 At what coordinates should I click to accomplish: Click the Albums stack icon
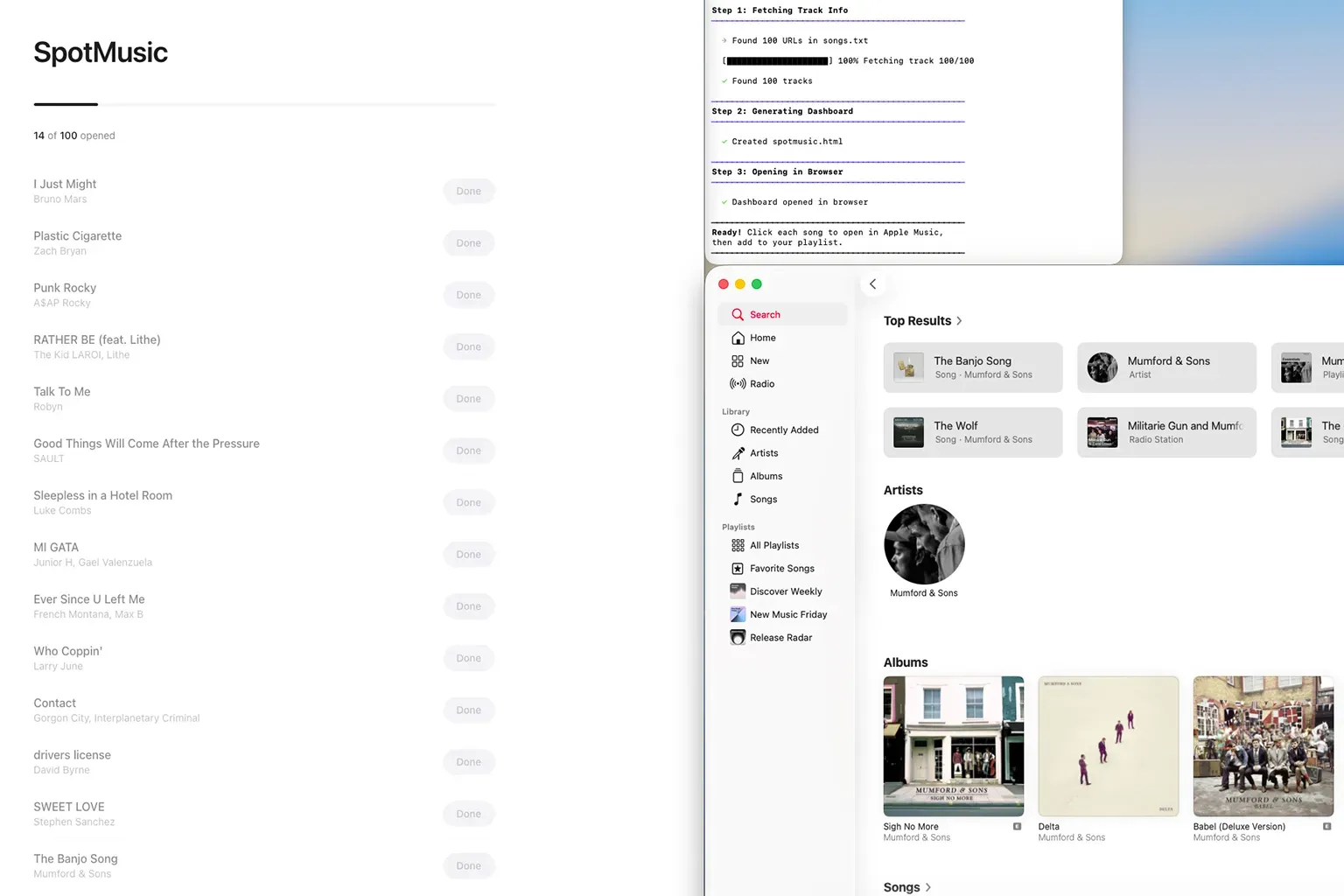click(738, 476)
